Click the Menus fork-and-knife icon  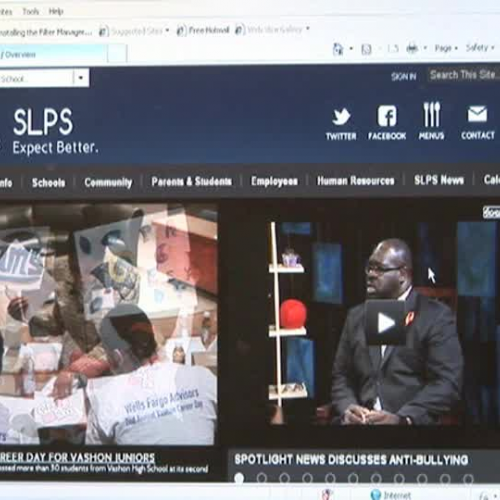point(432,114)
